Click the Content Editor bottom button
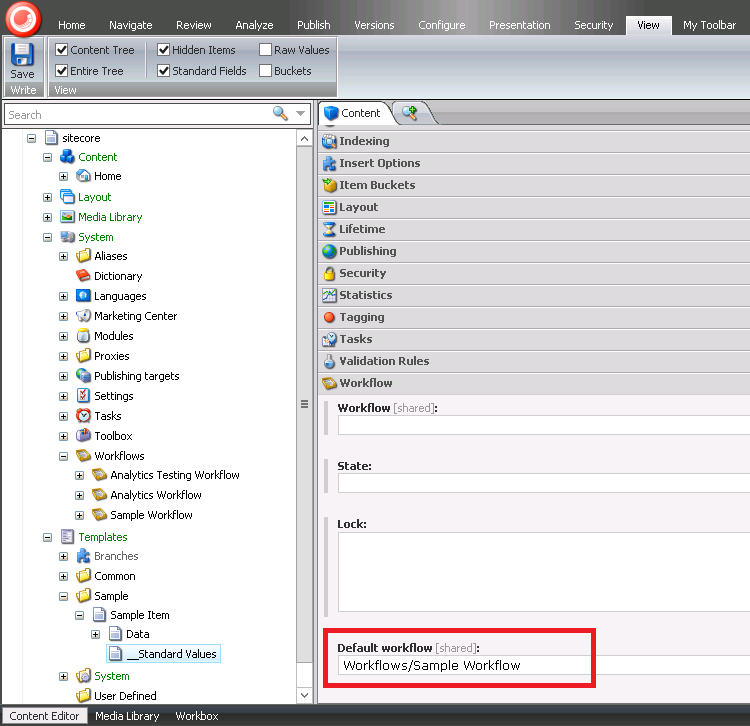The height and width of the screenshot is (726, 750). [44, 715]
